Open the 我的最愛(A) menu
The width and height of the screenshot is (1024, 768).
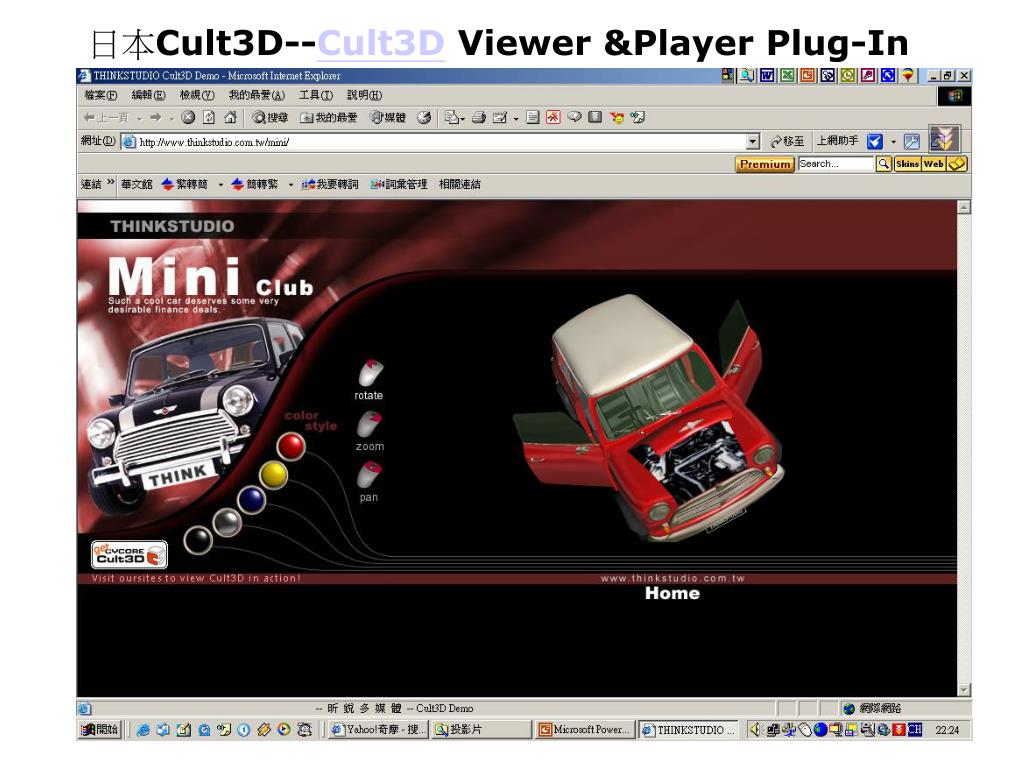coord(257,95)
